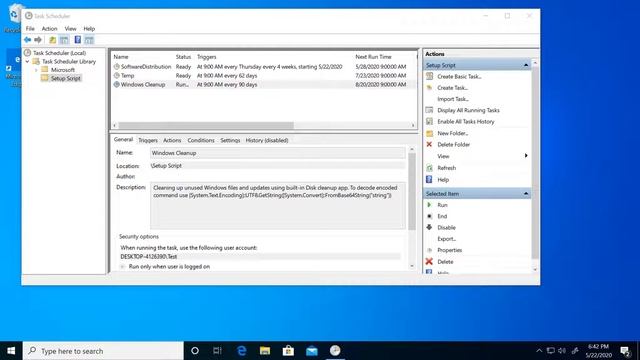The image size is (640, 360).
Task: Select Task Scheduler Library in tree
Action: [69, 61]
